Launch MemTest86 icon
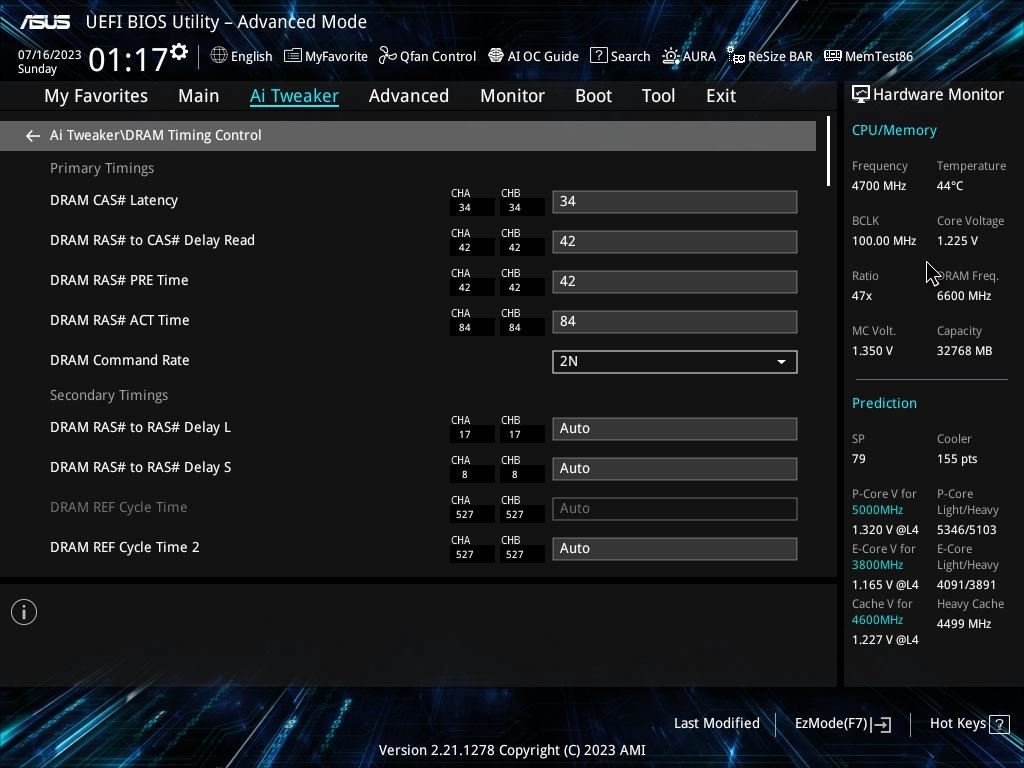Viewport: 1024px width, 768px height. pyautogui.click(x=833, y=56)
